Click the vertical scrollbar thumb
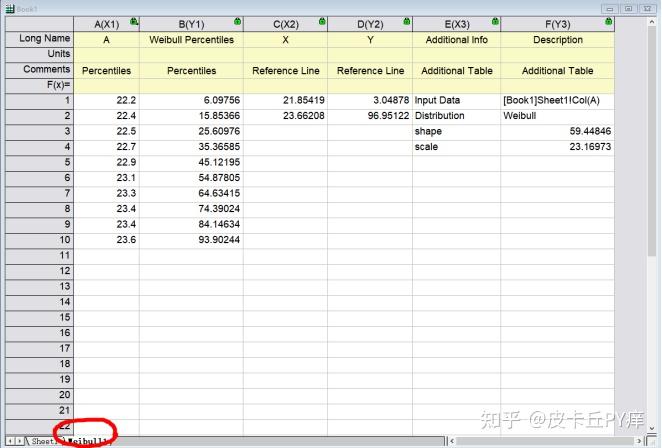This screenshot has width=662, height=448. [653, 141]
